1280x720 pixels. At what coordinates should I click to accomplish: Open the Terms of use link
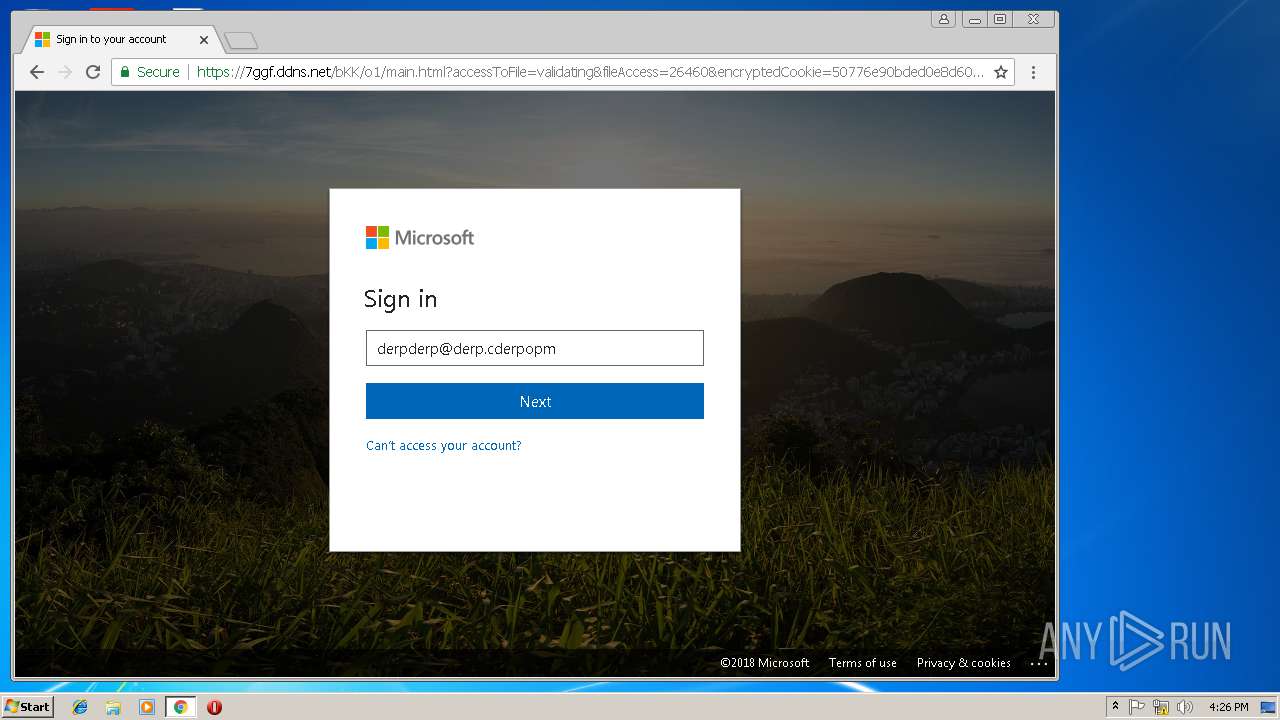click(x=863, y=663)
